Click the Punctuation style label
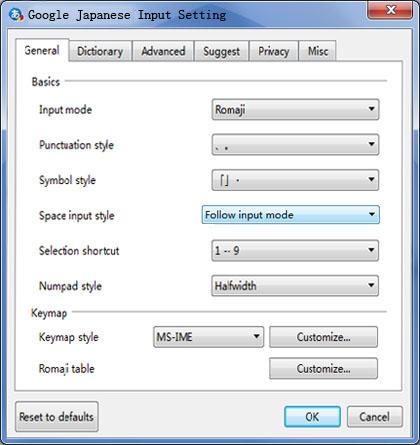Screen dimensions: 420x445 76,145
